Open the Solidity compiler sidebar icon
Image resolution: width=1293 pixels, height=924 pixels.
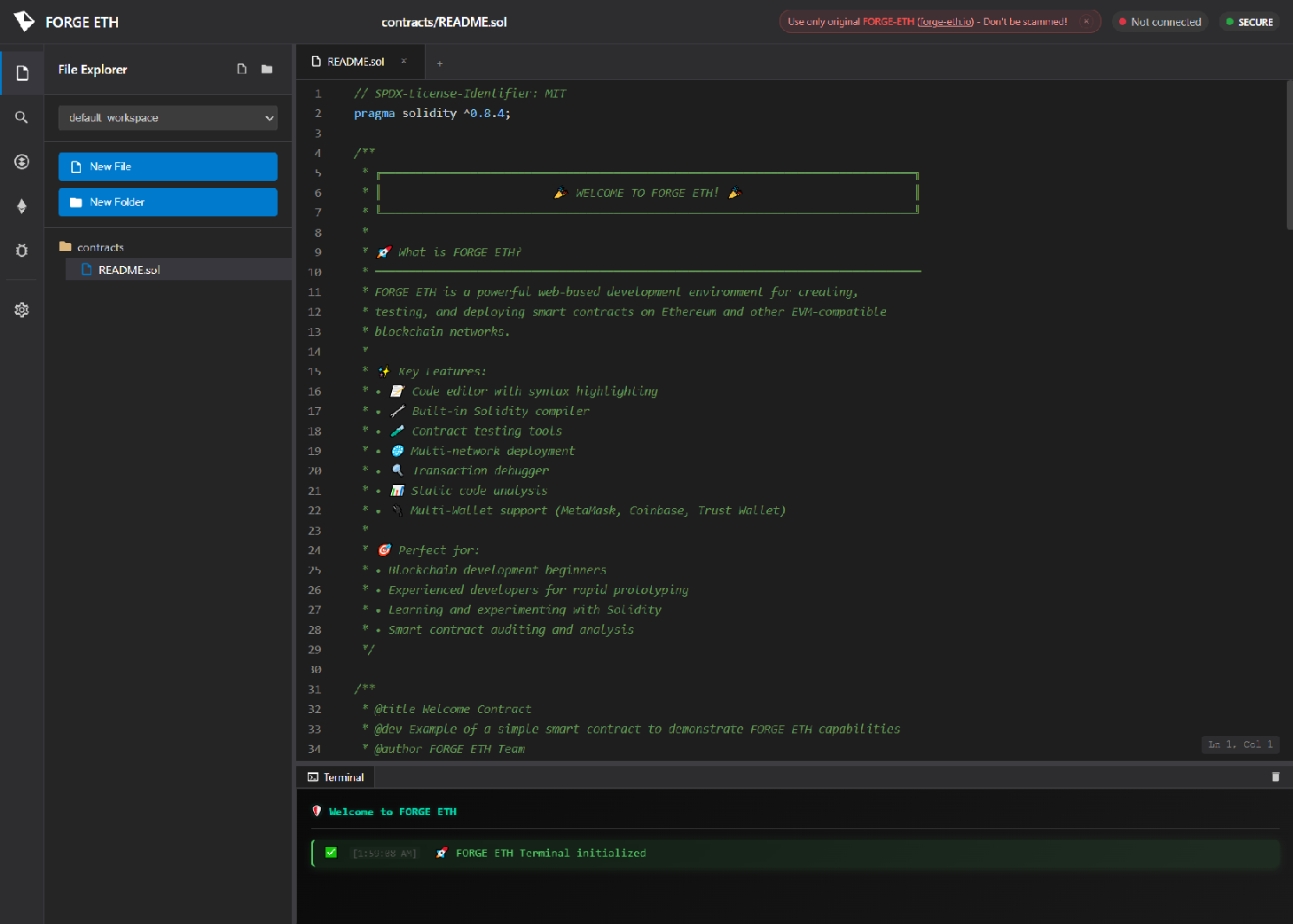[x=22, y=161]
